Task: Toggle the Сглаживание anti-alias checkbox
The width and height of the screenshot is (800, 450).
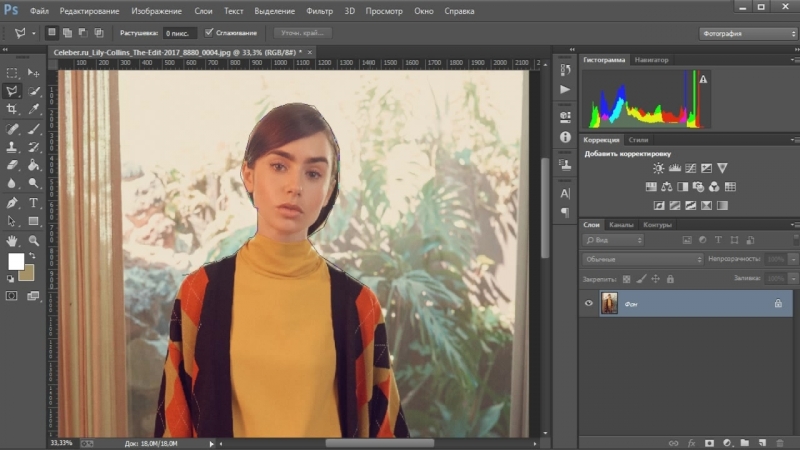Action: pyautogui.click(x=209, y=33)
